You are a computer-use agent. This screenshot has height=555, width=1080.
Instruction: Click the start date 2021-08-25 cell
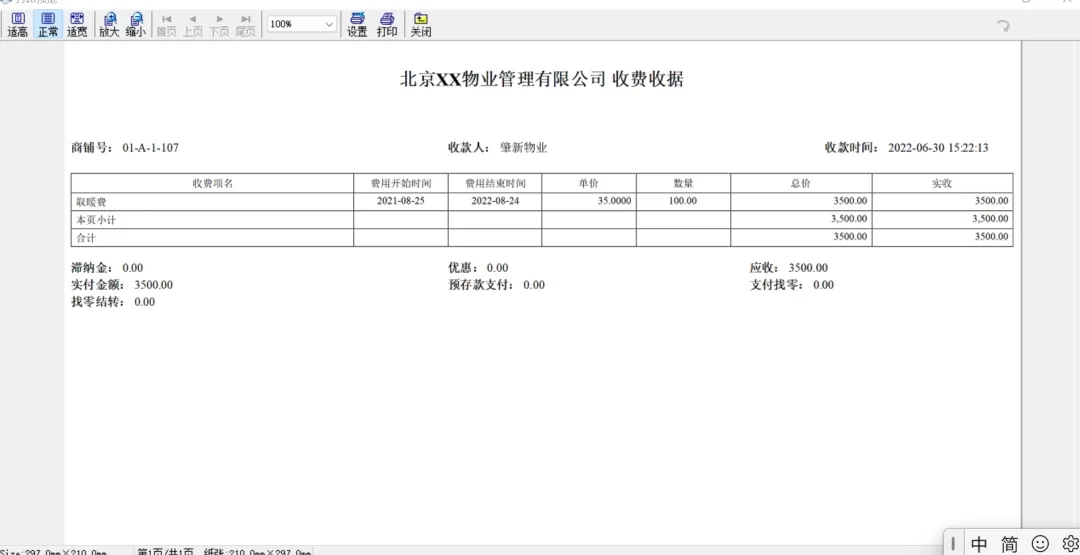(x=401, y=201)
